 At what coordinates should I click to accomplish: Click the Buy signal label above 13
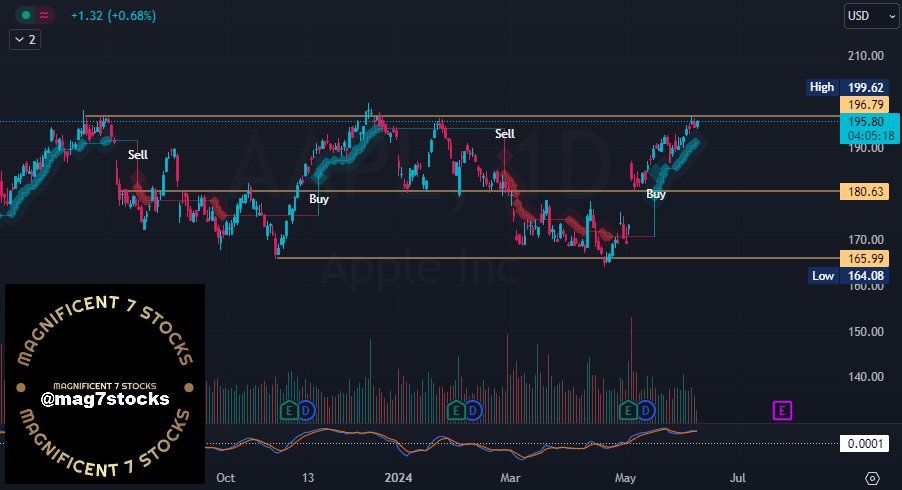[x=319, y=199]
